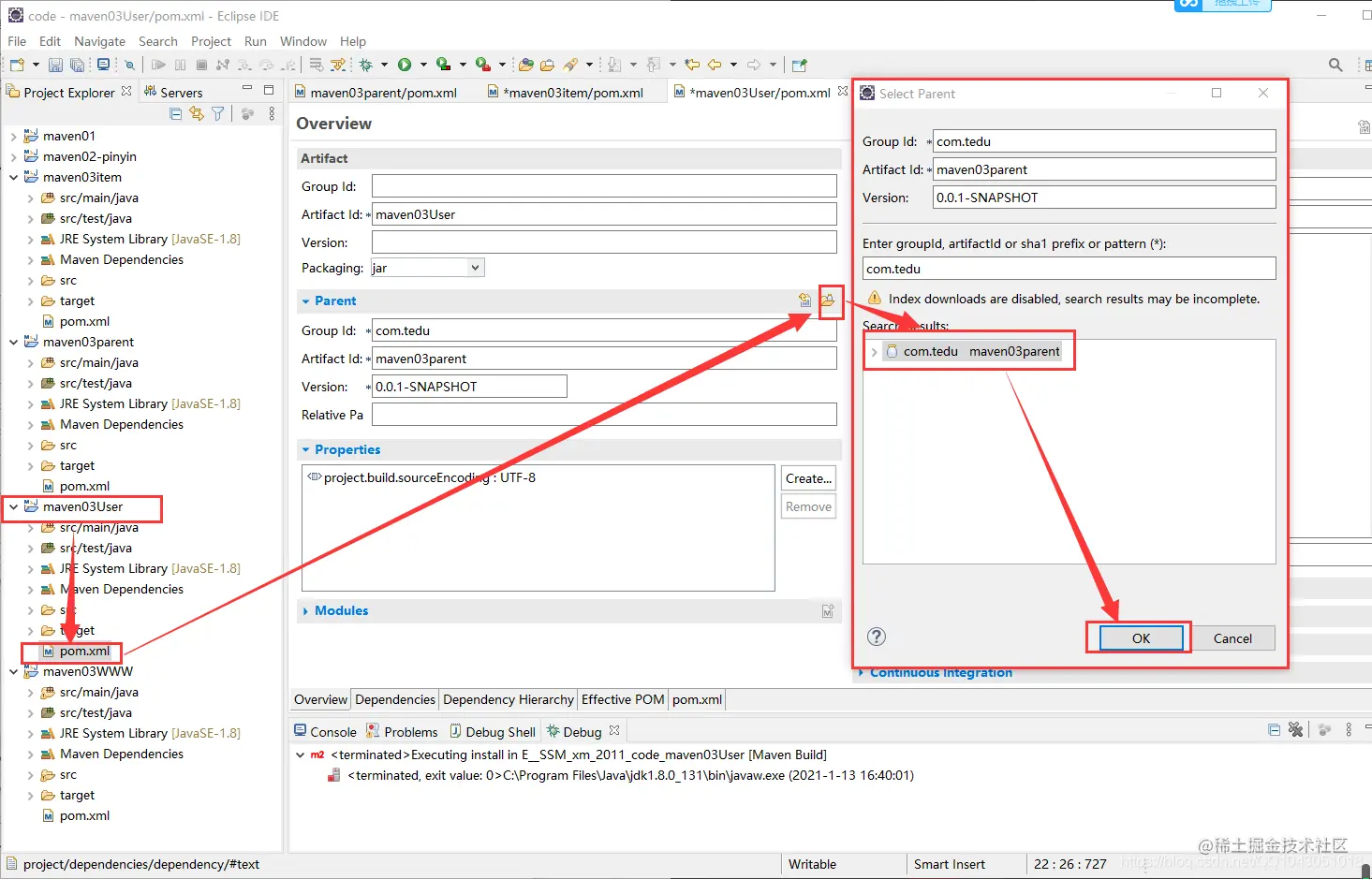
Task: Click OK in the Select Parent dialog
Action: click(x=1141, y=638)
